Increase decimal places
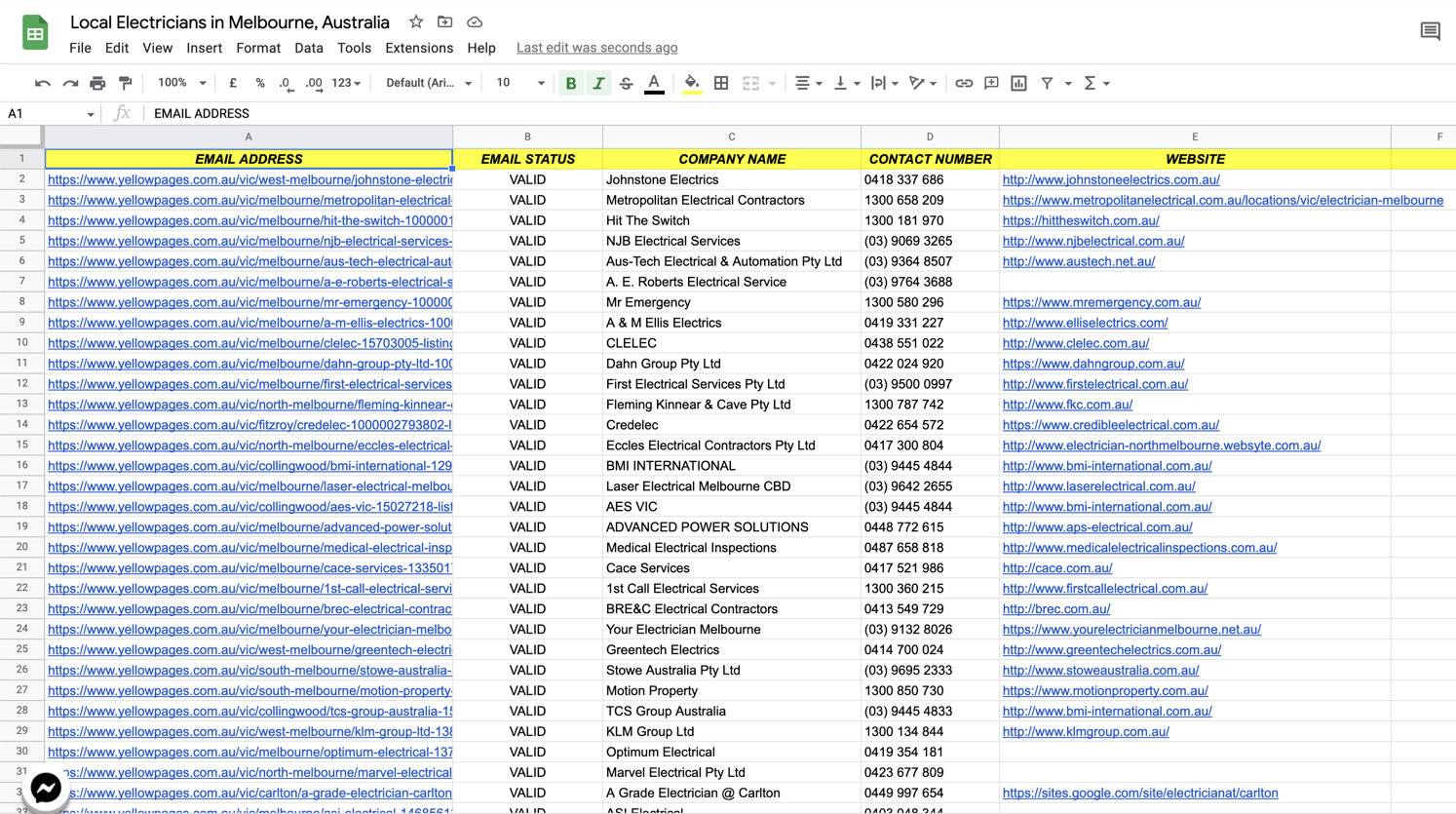The height and width of the screenshot is (814, 1456). coord(314,84)
